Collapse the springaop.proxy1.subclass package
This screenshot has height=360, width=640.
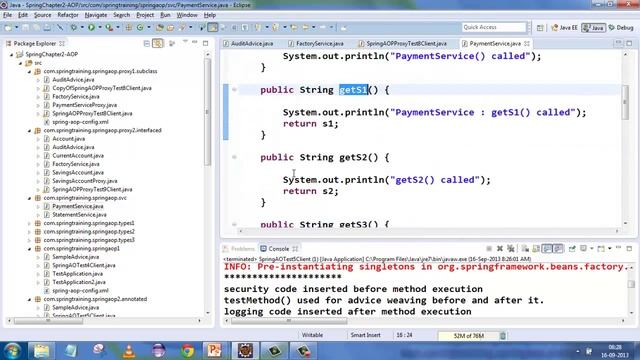tap(29, 71)
